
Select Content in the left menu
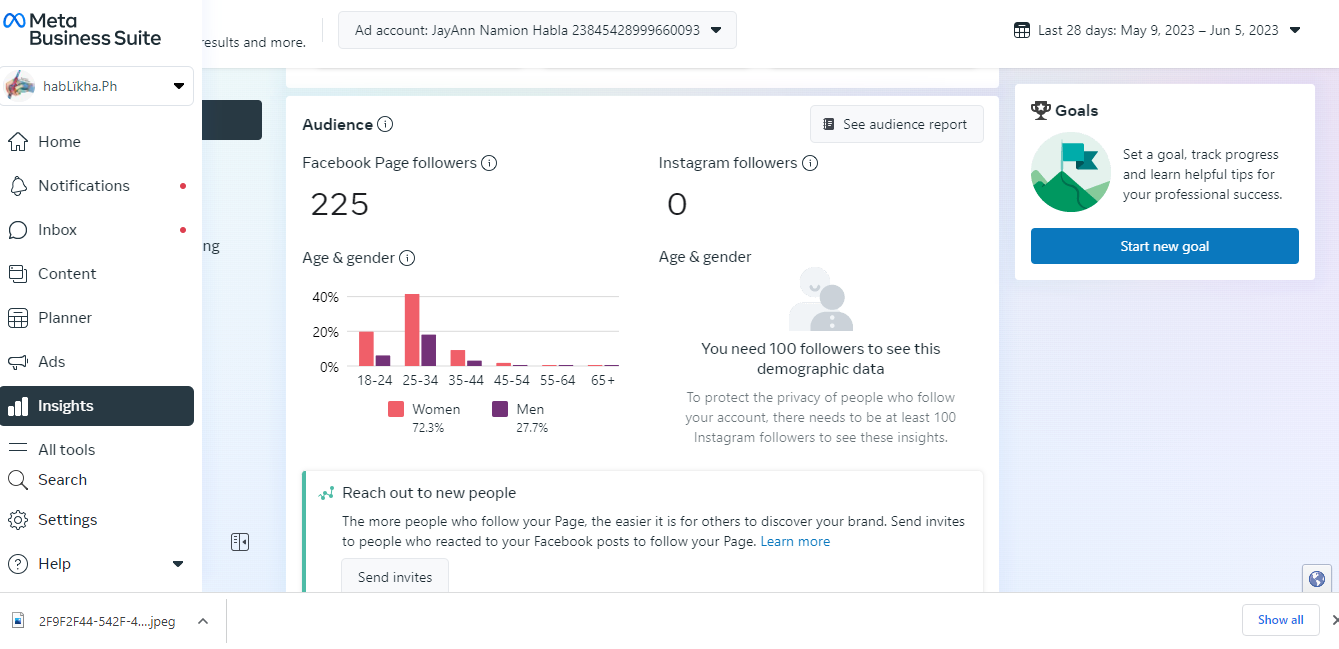click(67, 274)
